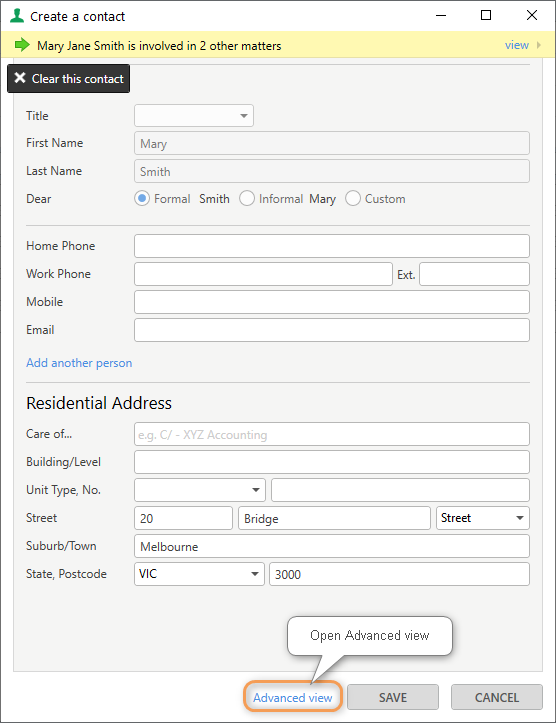
Task: Maximize the Create a contact window
Action: click(486, 15)
